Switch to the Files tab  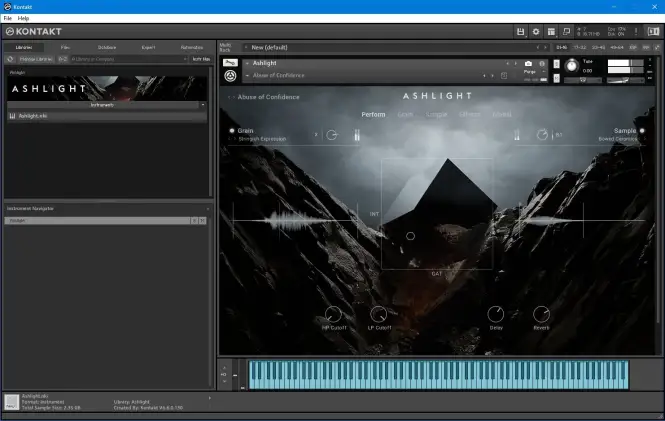[x=65, y=47]
